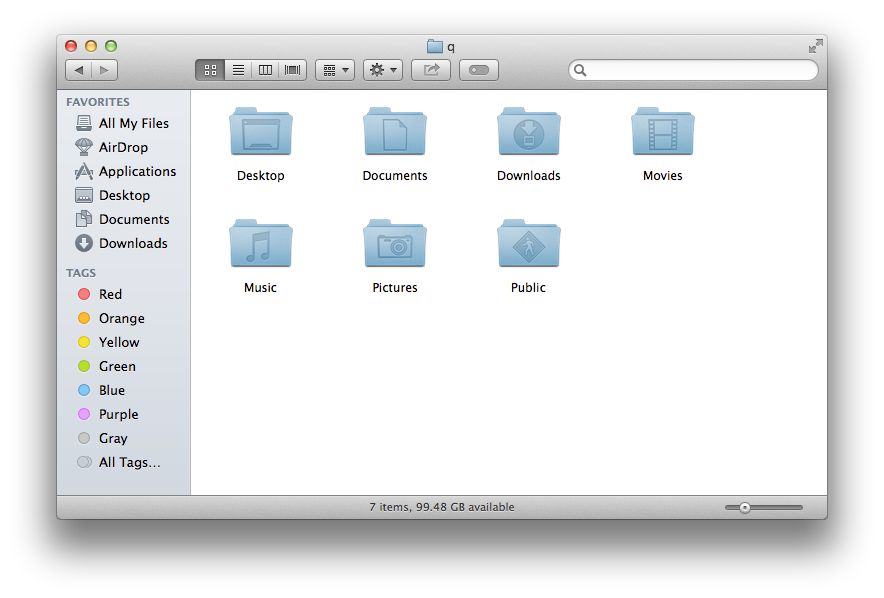Select the Movies folder icon
This screenshot has width=884, height=598.
click(663, 132)
